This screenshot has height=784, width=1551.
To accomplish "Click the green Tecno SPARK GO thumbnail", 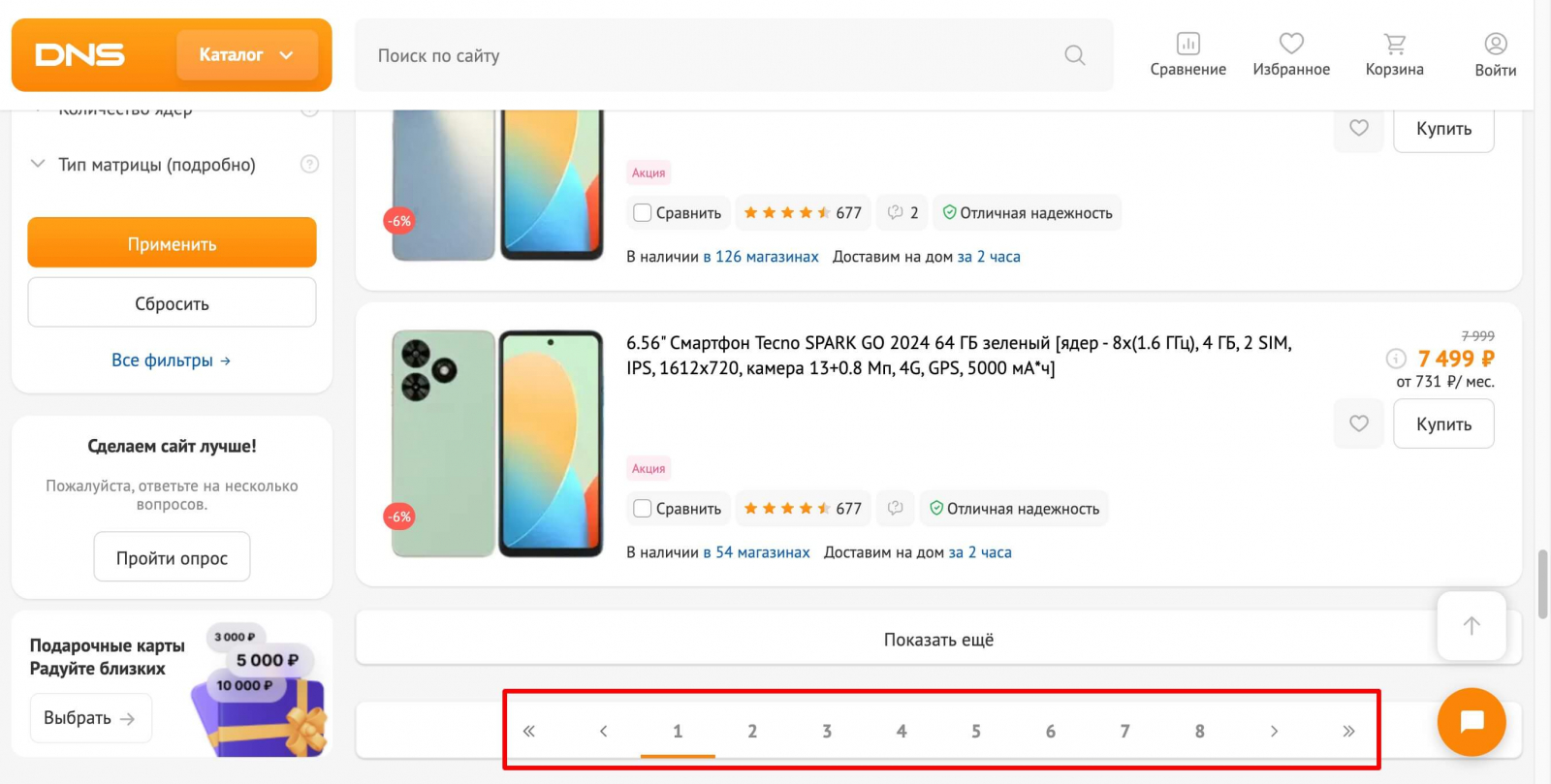I will point(497,443).
